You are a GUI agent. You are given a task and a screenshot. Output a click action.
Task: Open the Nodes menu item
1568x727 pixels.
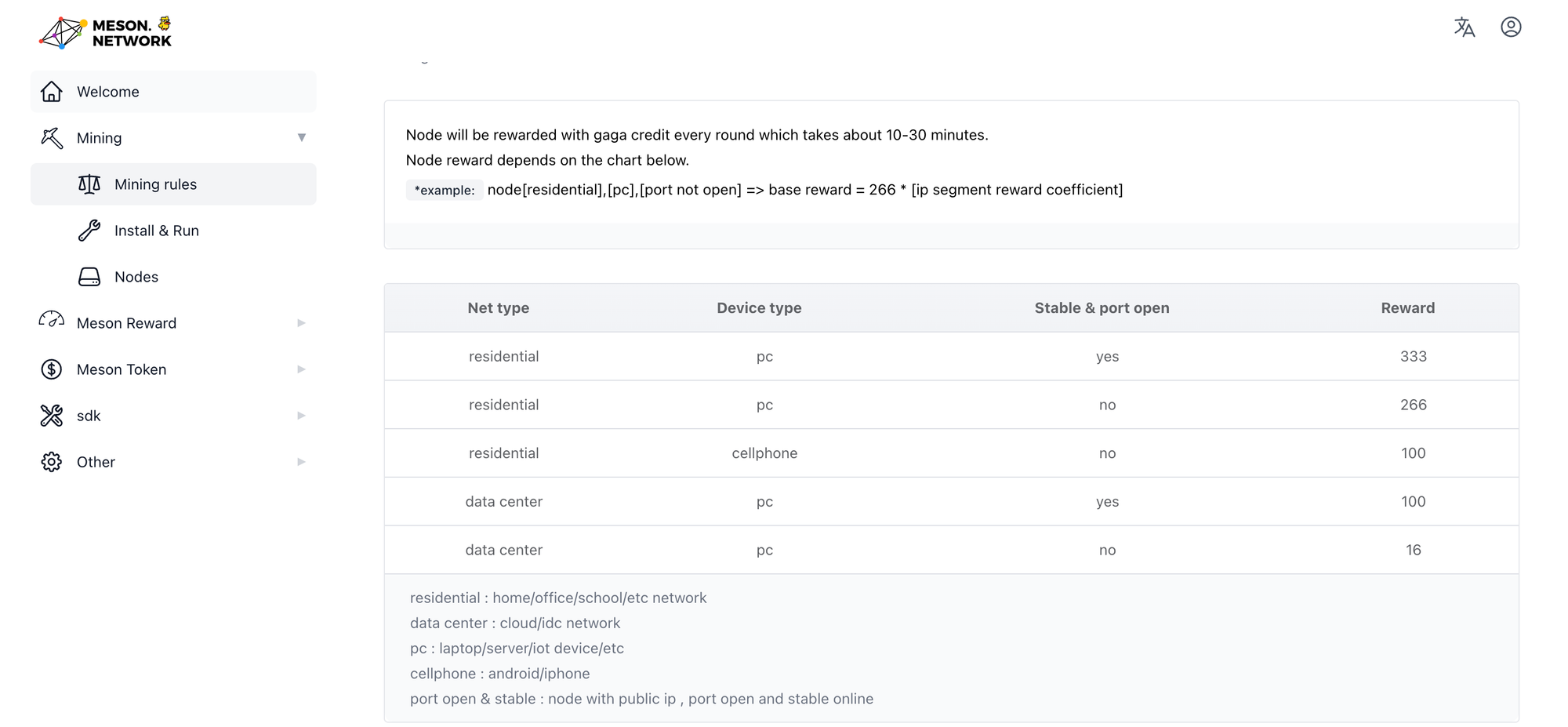coord(136,277)
